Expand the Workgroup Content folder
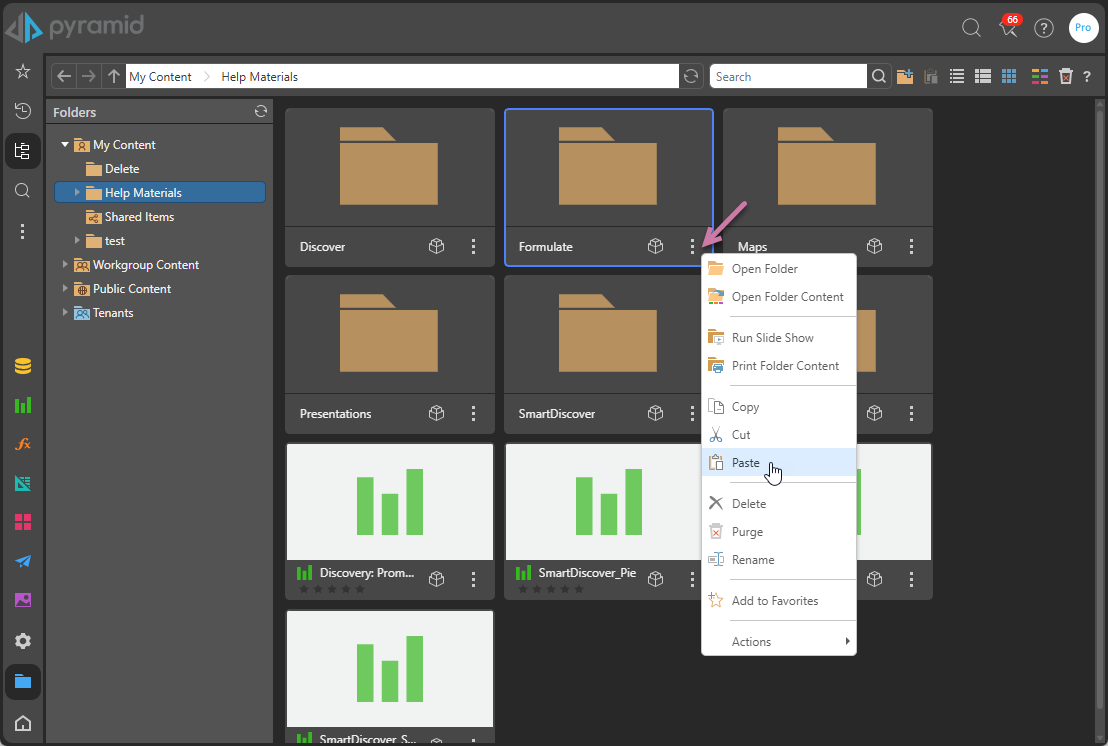 coord(65,265)
